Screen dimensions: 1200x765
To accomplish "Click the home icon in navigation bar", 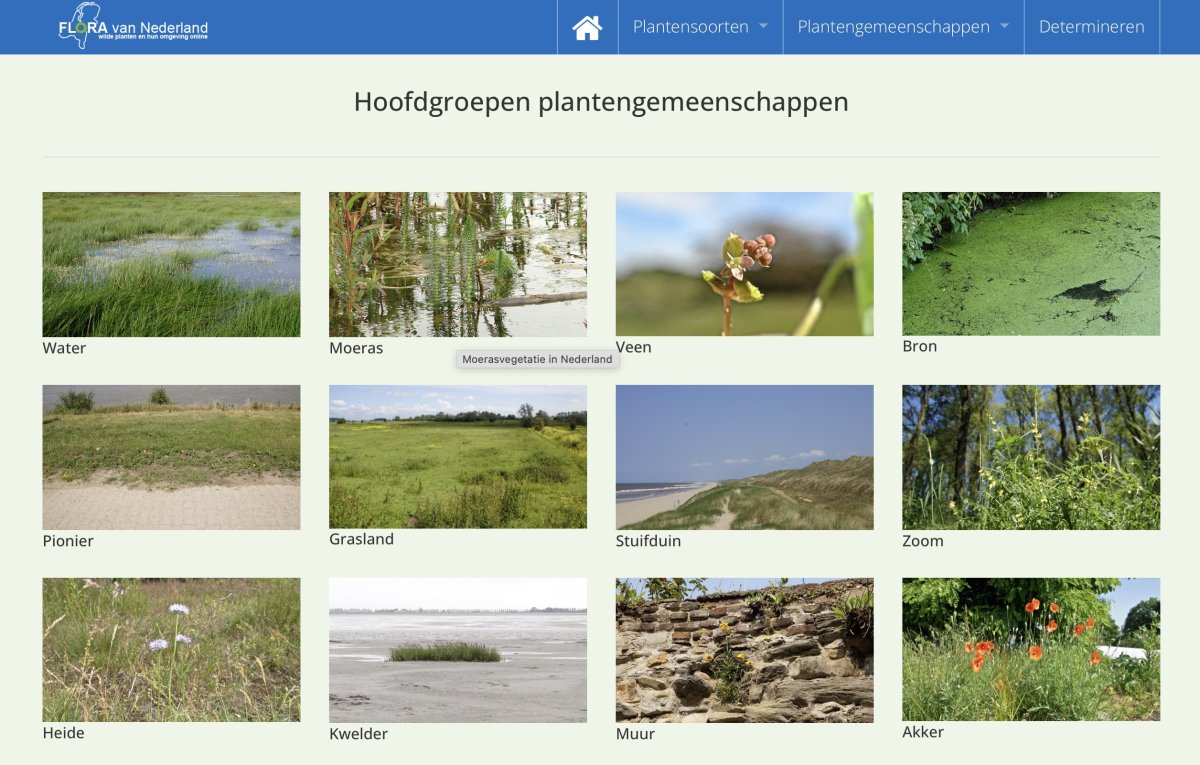I will (x=587, y=28).
